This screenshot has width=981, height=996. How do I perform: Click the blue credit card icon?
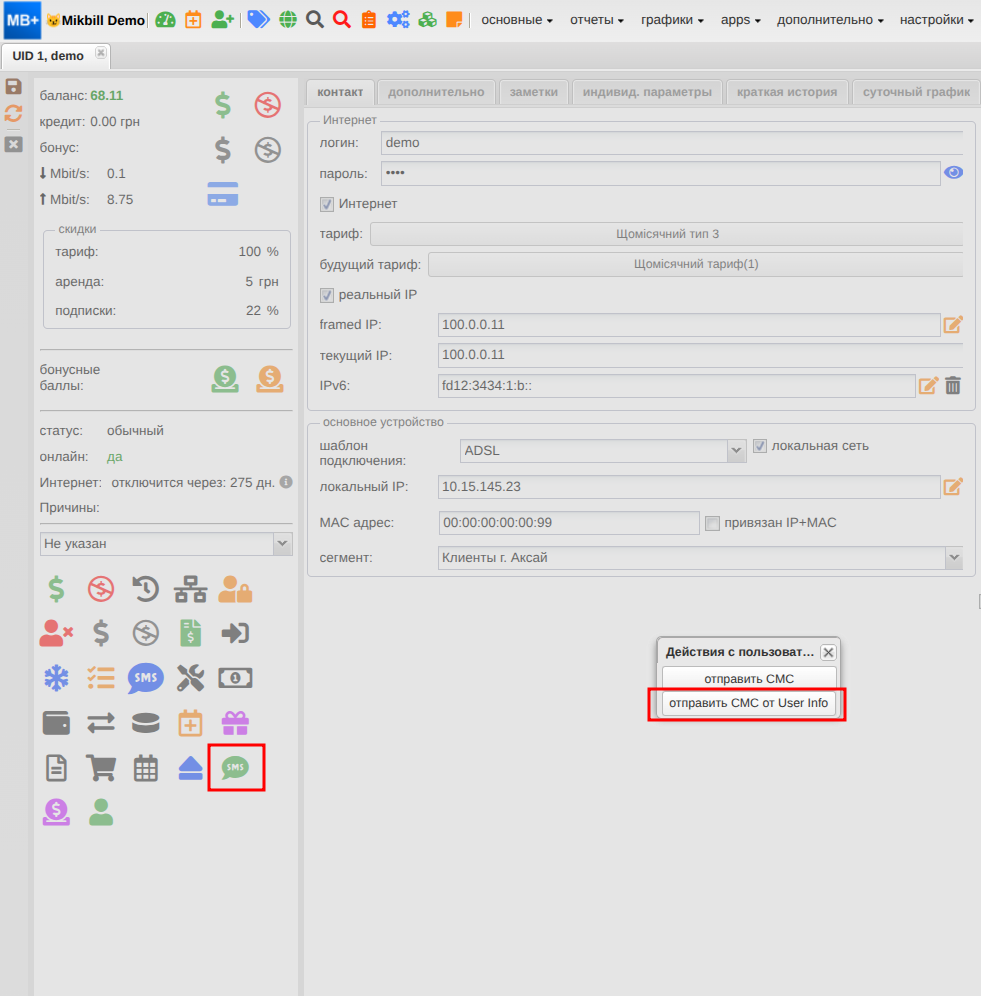[222, 194]
